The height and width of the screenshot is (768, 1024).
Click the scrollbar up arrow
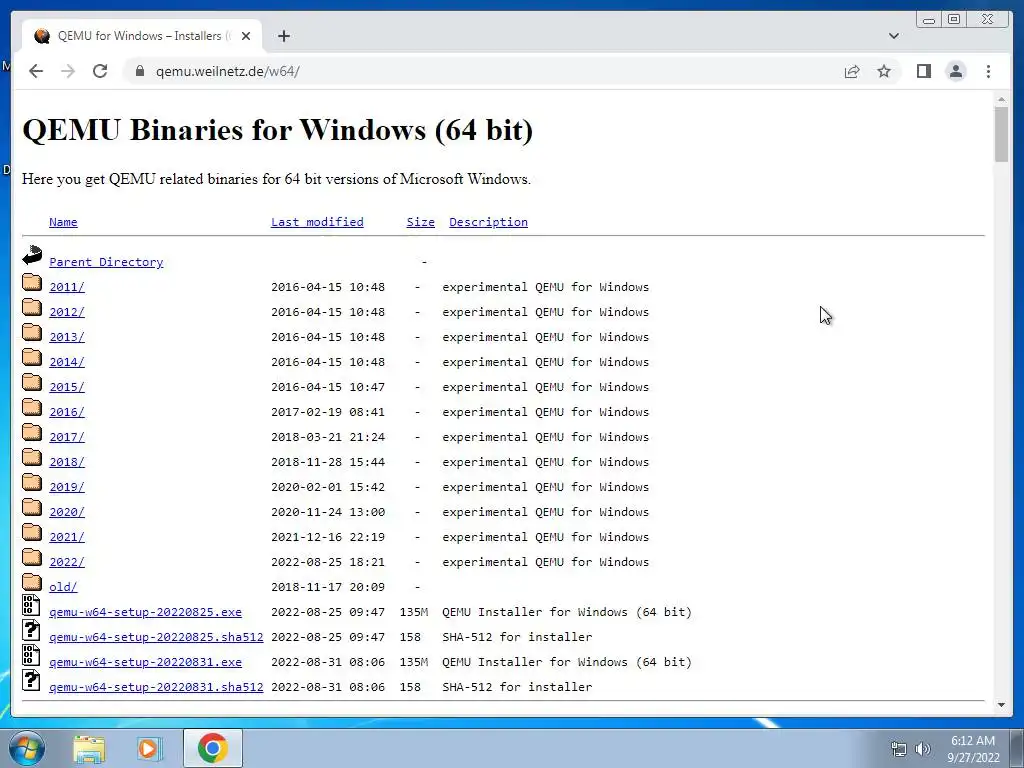pos(1001,99)
